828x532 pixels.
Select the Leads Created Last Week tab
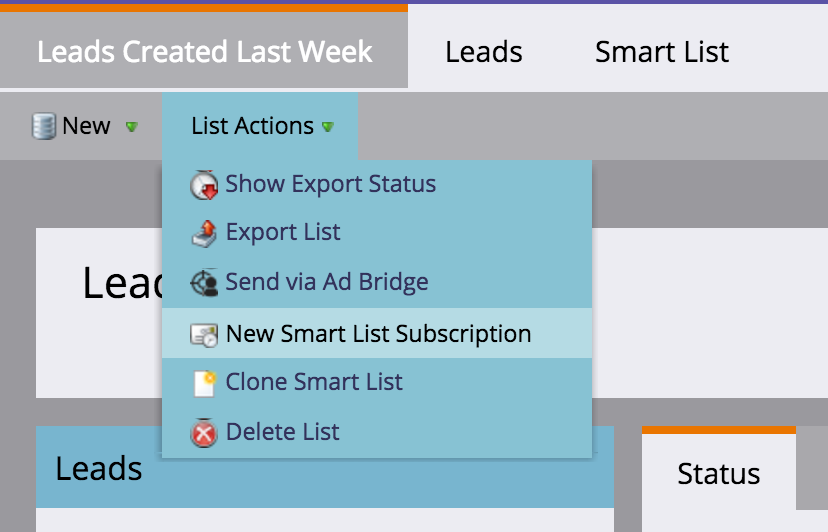pyautogui.click(x=204, y=52)
